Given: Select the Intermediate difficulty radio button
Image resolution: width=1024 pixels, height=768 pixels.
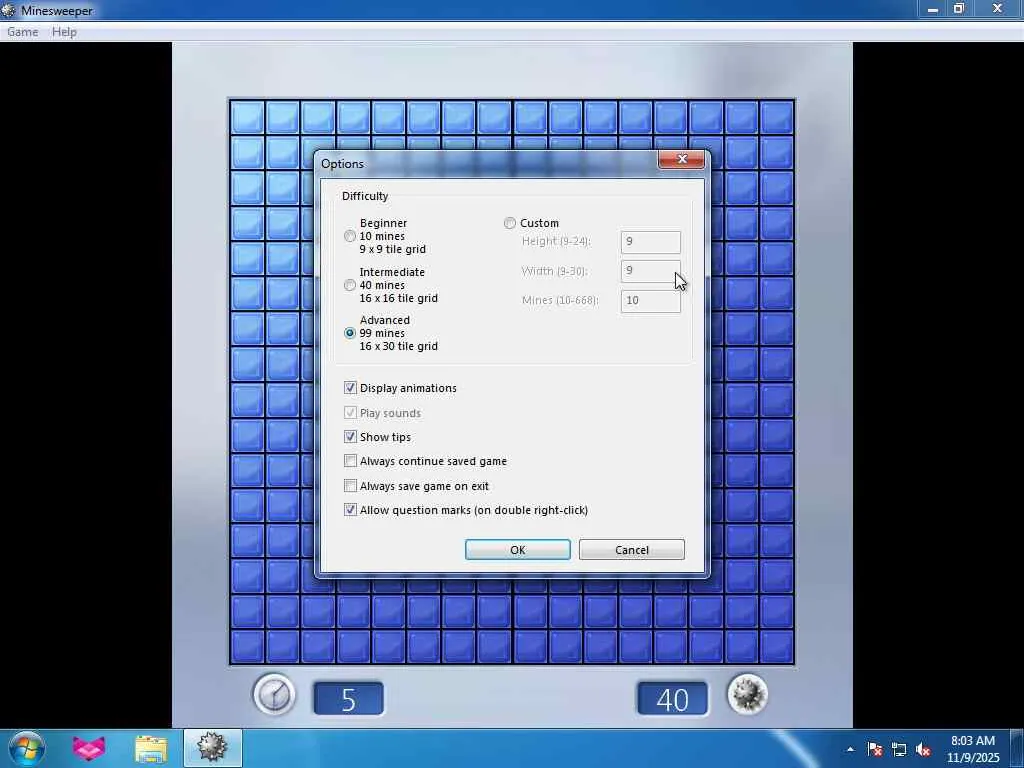Looking at the screenshot, I should [350, 285].
